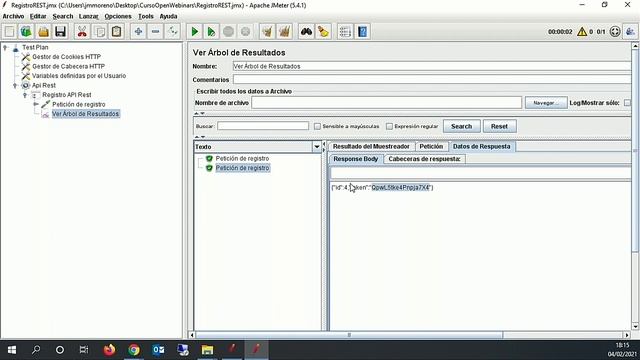640x360 pixels.
Task: Click the Copy toolbar icon
Action: click(x=99, y=31)
